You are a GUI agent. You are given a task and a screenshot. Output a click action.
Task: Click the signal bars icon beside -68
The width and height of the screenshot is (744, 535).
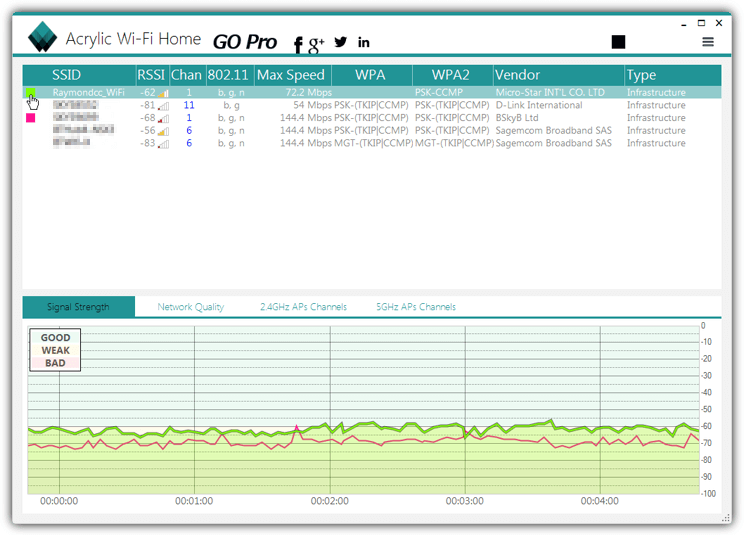coord(164,119)
